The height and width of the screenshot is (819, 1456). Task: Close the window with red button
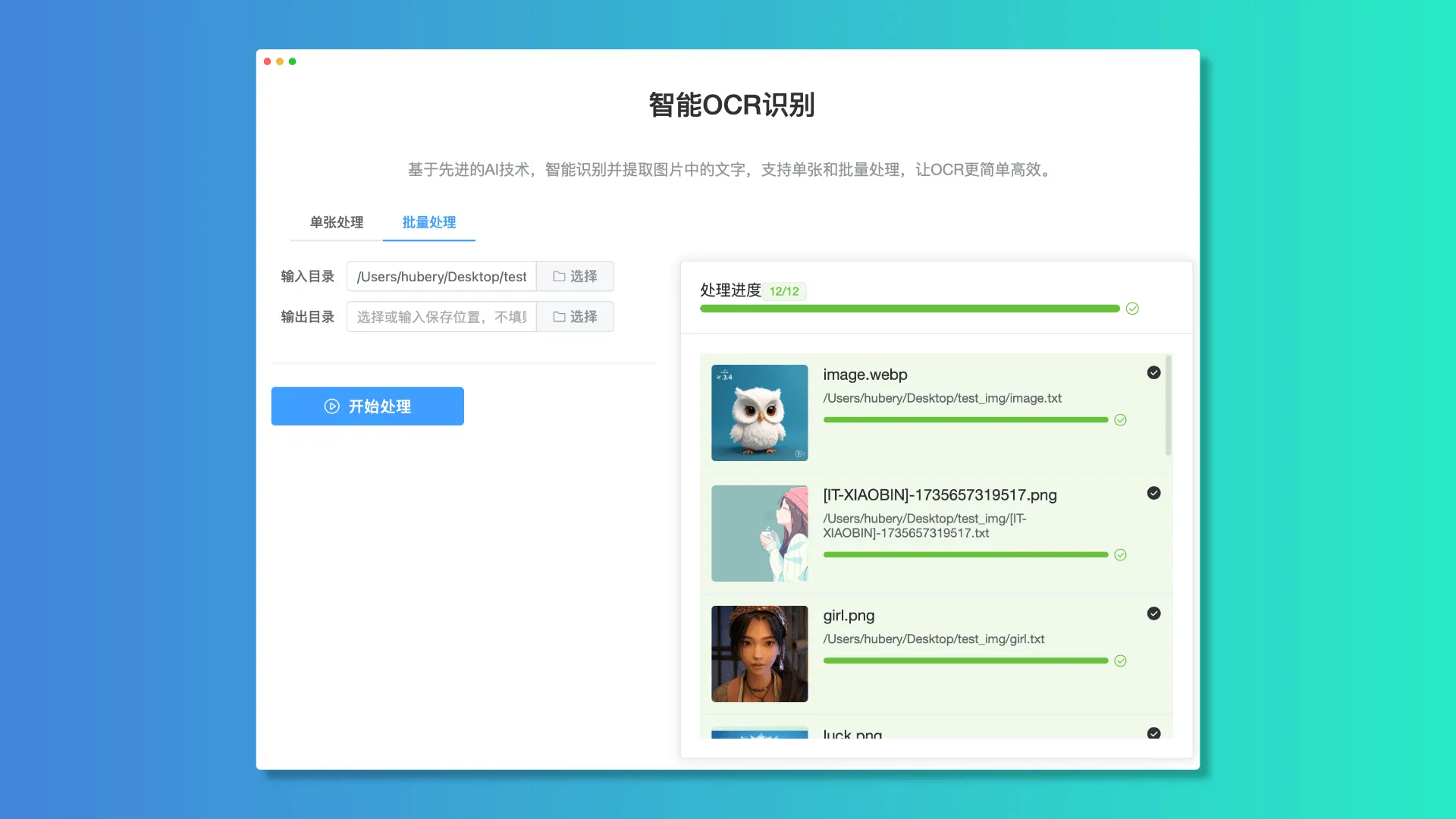coord(267,61)
